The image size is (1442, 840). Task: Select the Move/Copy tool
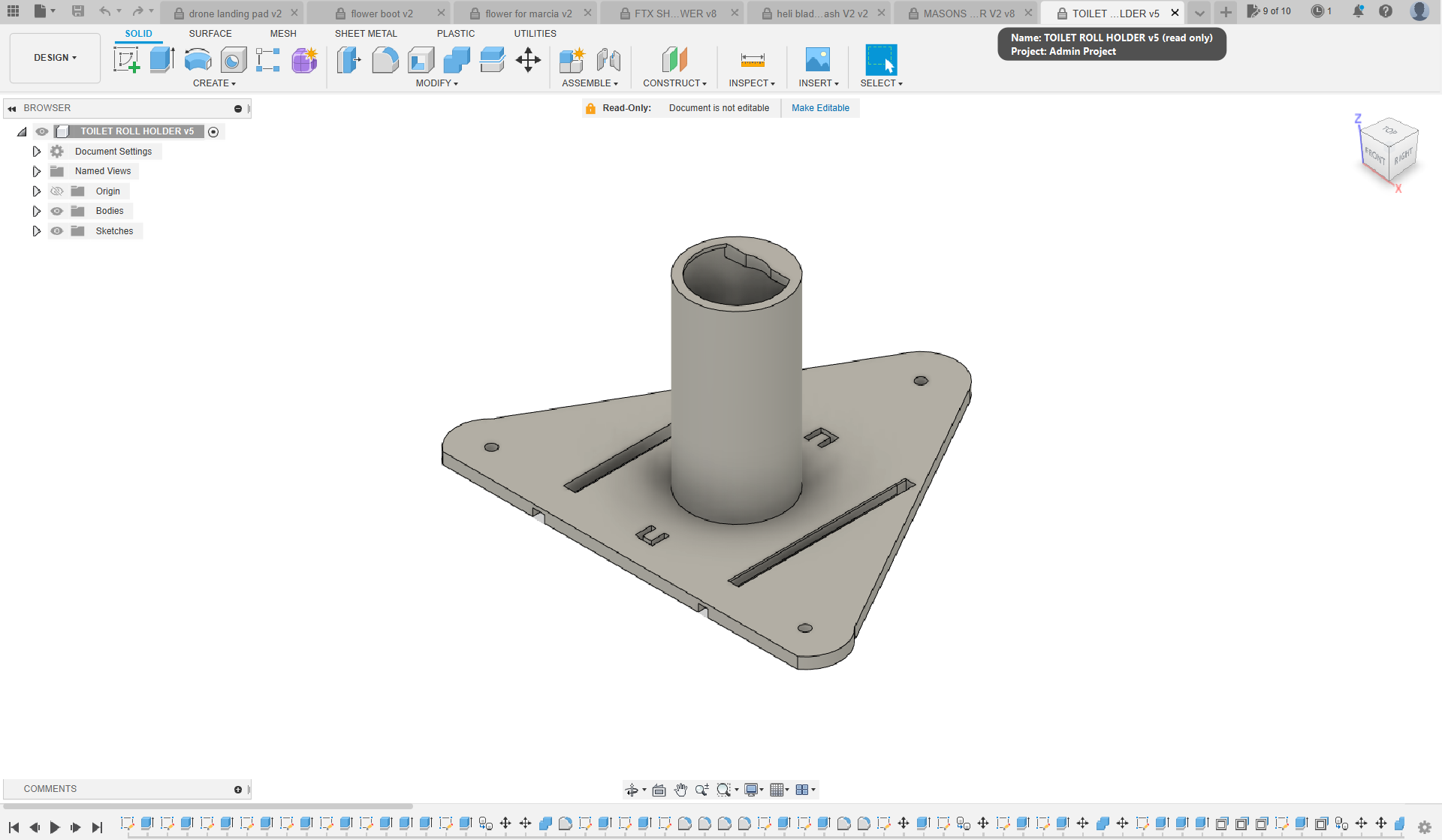[x=528, y=59]
